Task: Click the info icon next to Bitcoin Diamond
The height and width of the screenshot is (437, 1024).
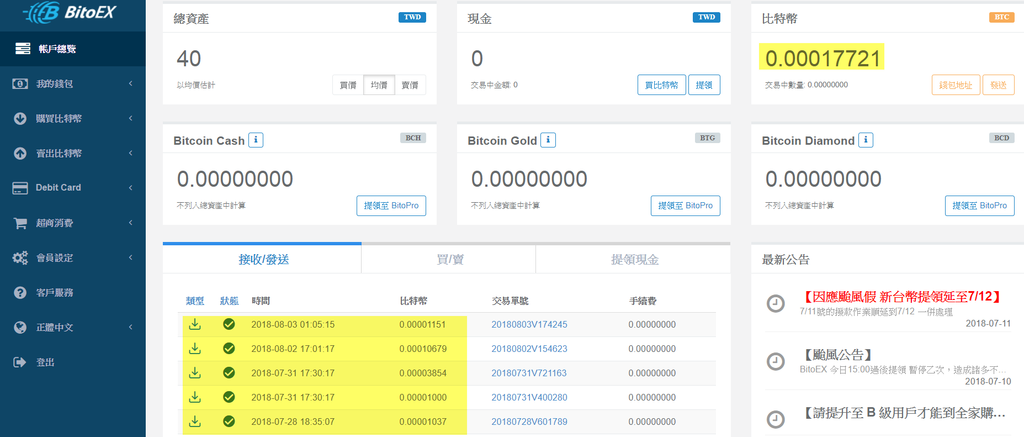Action: 866,140
